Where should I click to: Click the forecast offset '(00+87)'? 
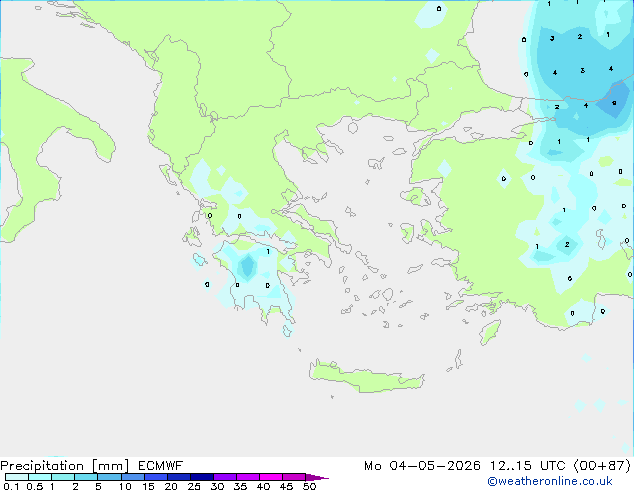coord(602,466)
